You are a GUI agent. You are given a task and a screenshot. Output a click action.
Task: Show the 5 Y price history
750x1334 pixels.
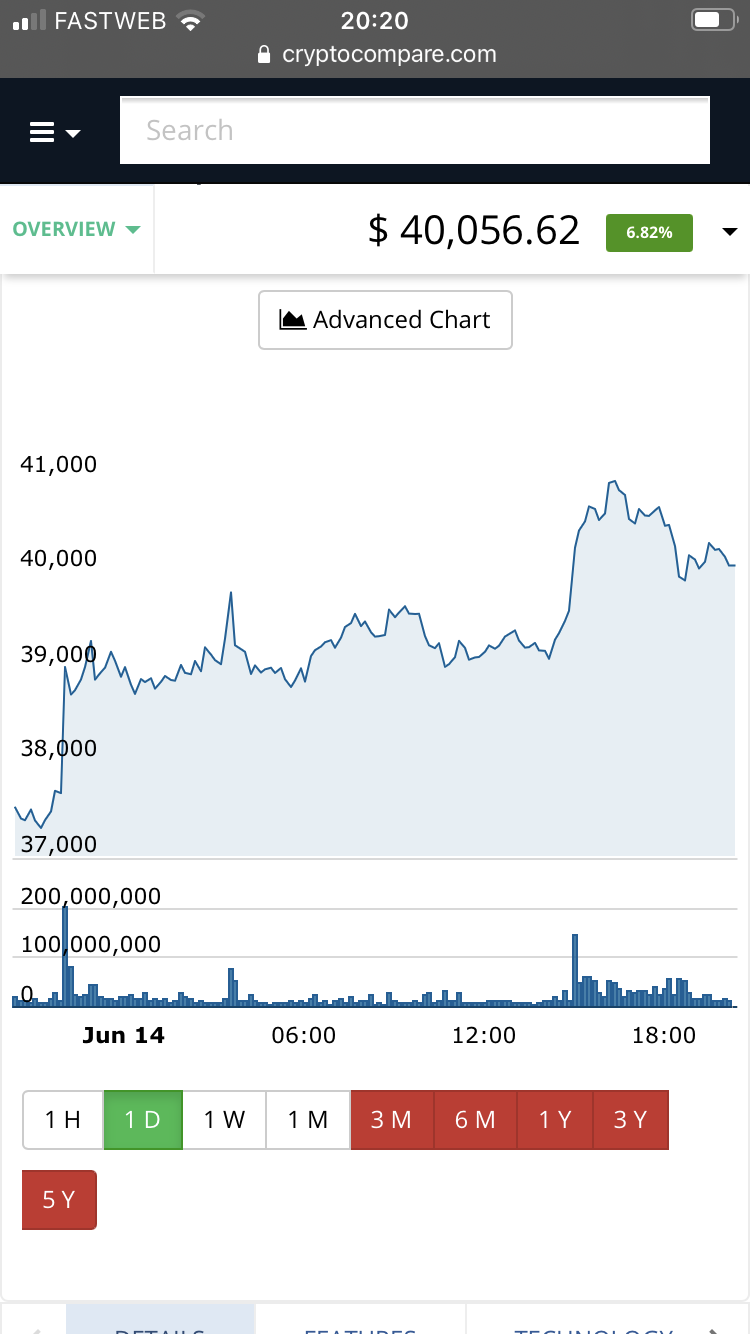pos(59,1200)
